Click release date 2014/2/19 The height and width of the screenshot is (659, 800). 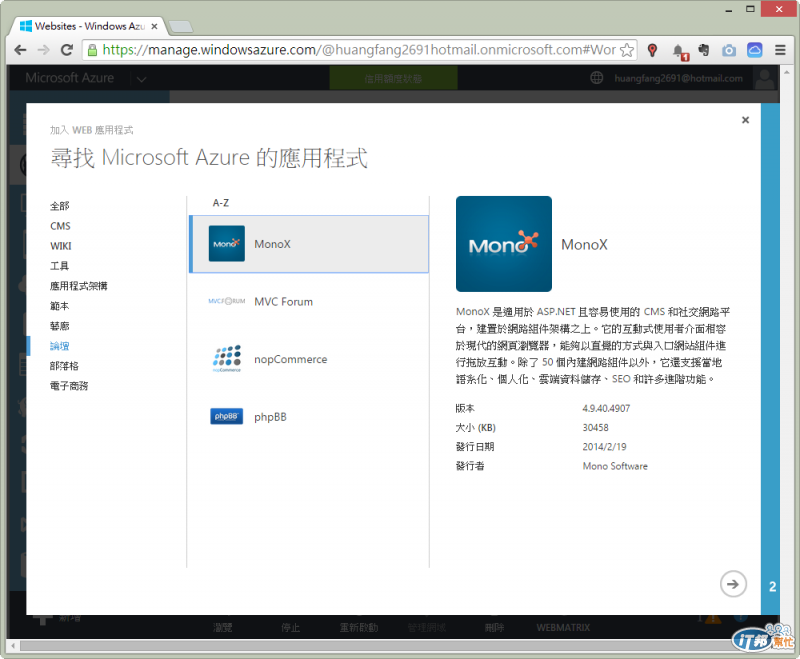[x=604, y=447]
